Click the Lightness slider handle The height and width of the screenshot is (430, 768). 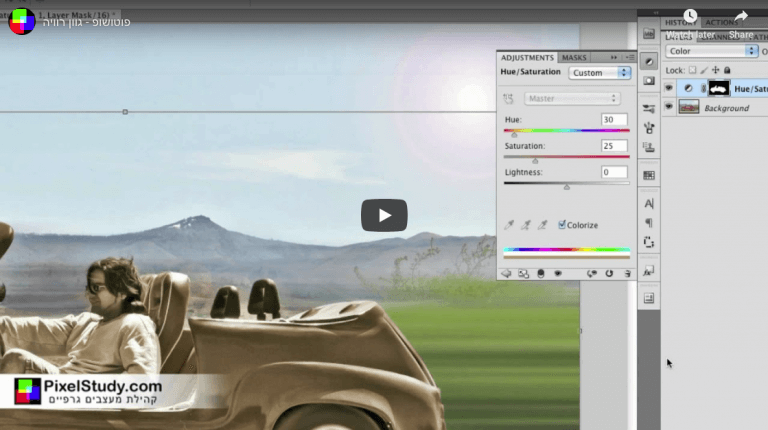(x=567, y=187)
